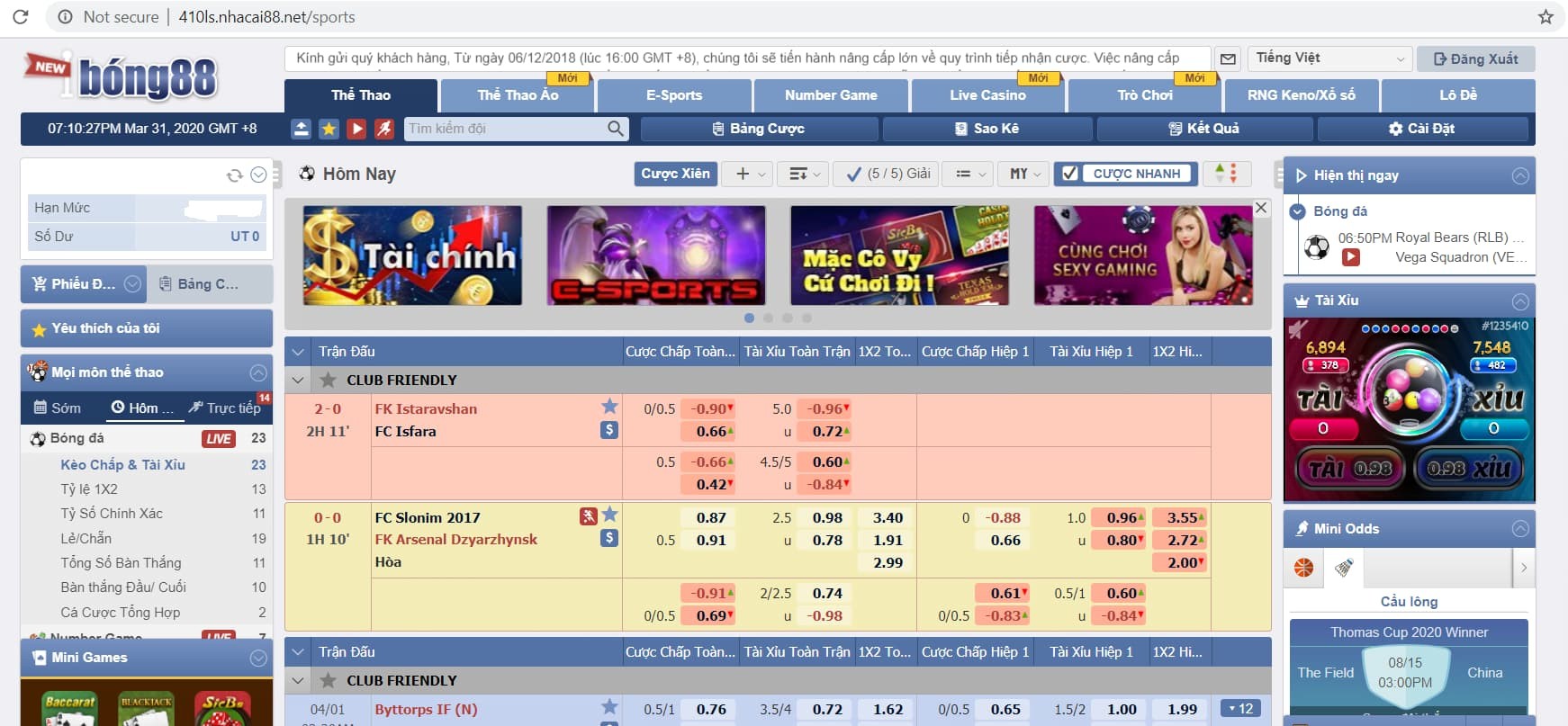Viewport: 1568px width, 726px height.
Task: Open the Live Casino tab
Action: tap(987, 95)
